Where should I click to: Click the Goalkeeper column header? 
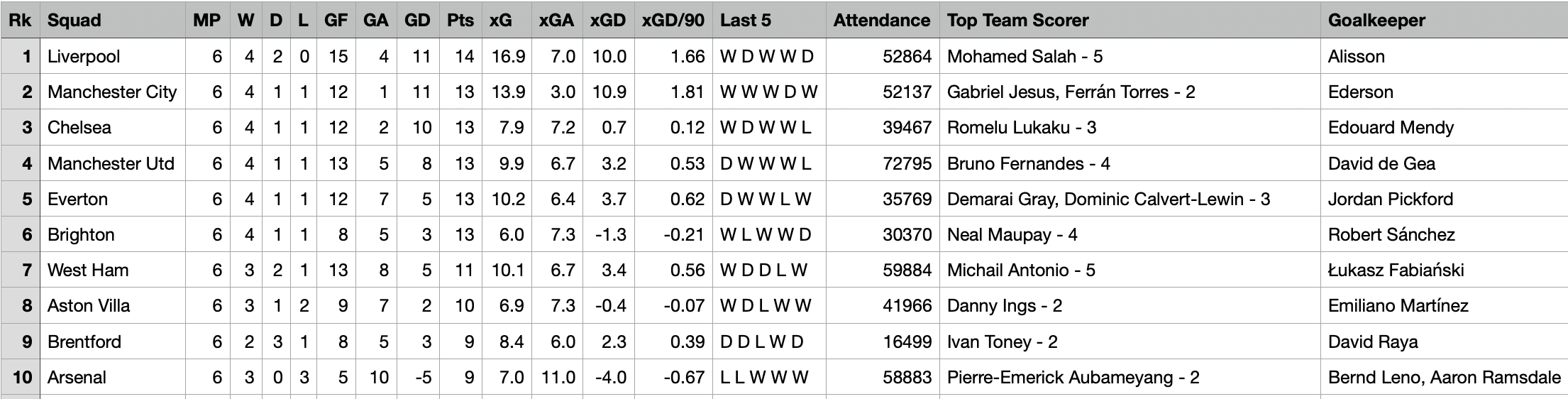(x=1444, y=20)
